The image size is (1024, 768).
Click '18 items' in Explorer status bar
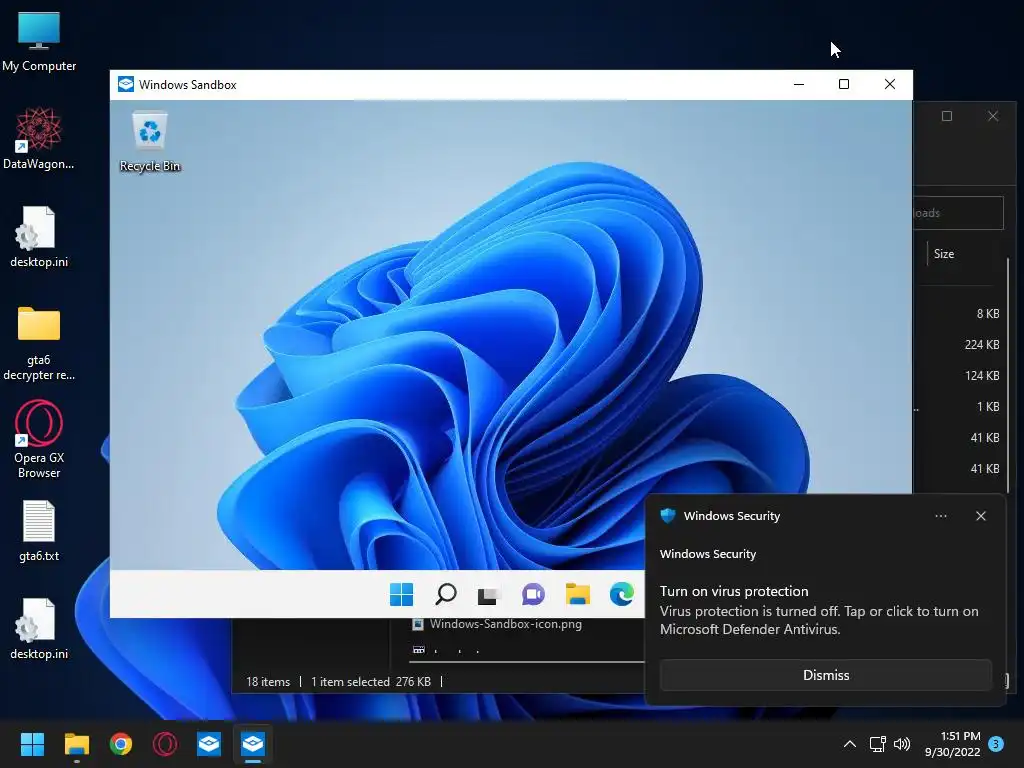268,682
